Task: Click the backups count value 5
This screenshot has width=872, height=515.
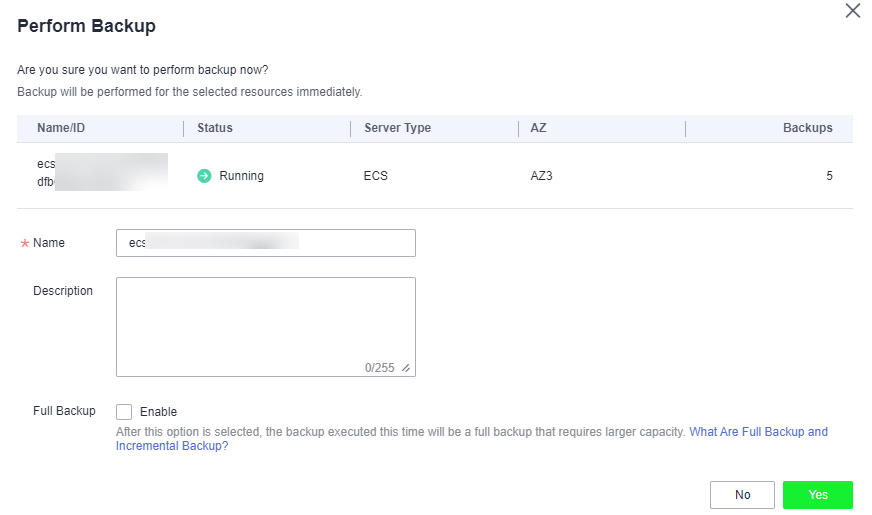Action: [x=829, y=176]
